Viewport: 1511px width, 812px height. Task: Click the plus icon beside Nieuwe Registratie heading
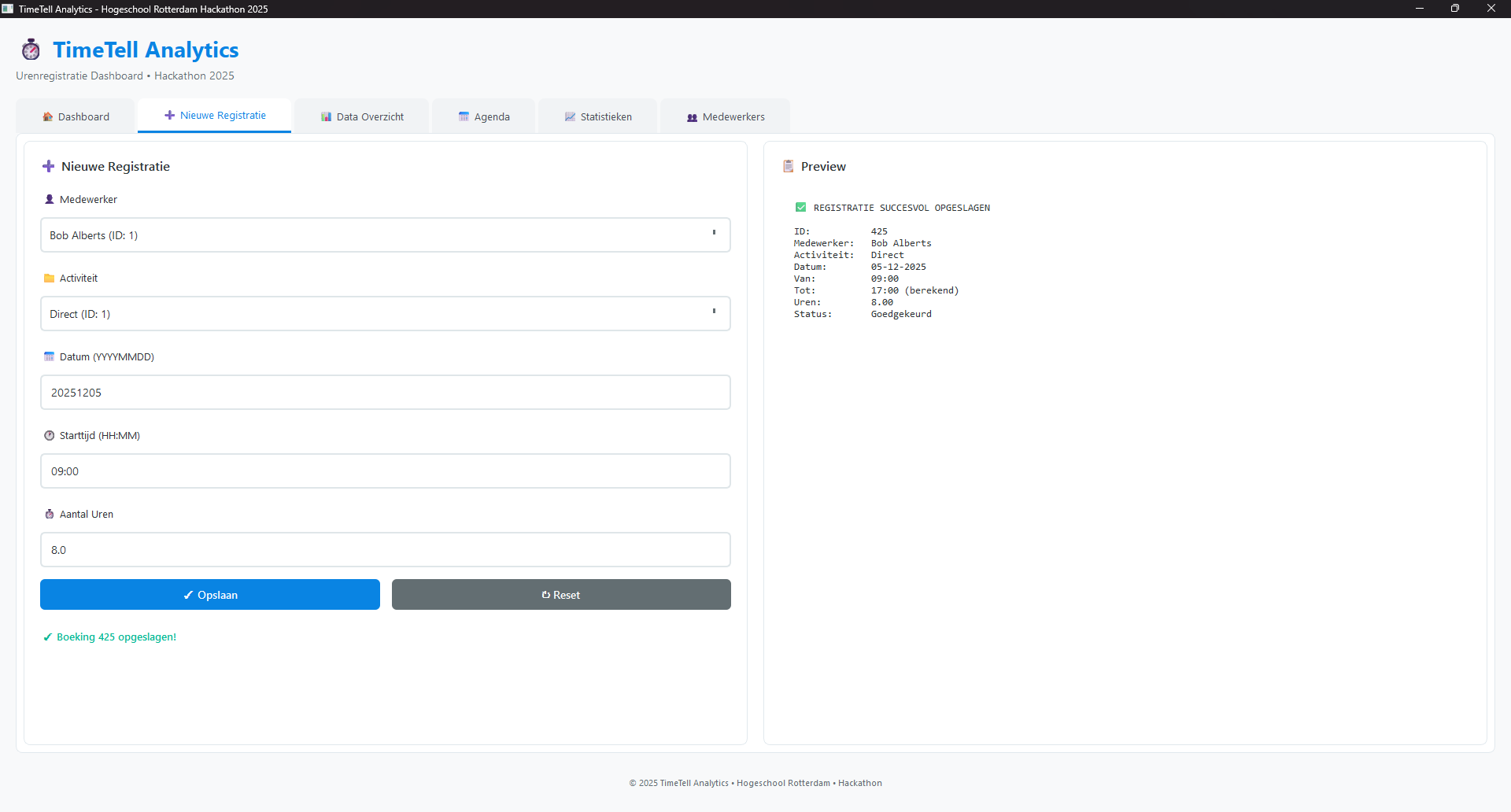tap(48, 166)
